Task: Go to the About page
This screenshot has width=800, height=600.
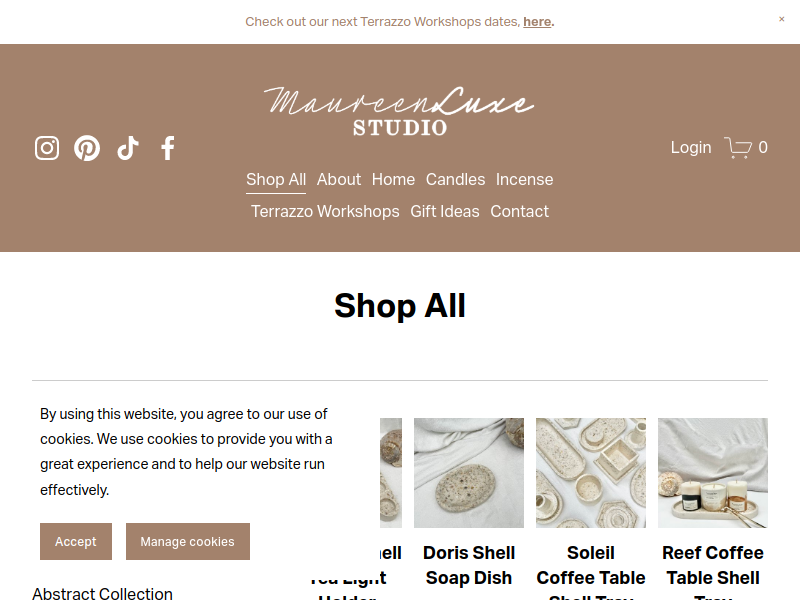Action: pyautogui.click(x=339, y=180)
